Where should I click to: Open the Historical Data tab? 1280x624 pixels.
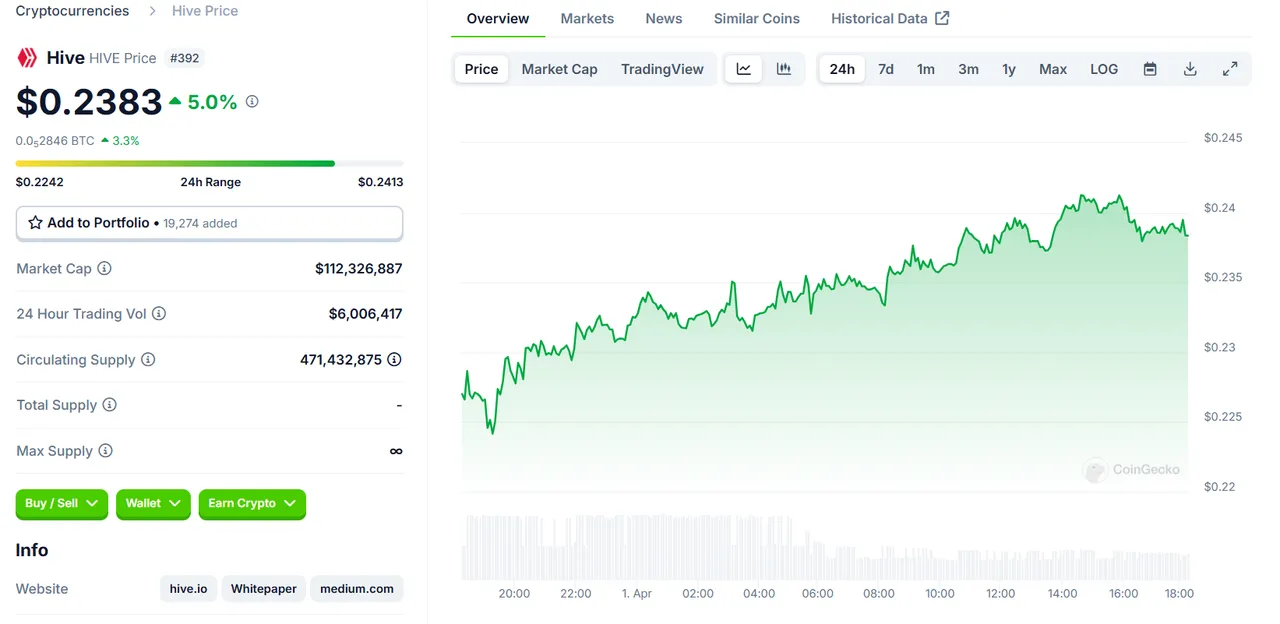(x=890, y=18)
